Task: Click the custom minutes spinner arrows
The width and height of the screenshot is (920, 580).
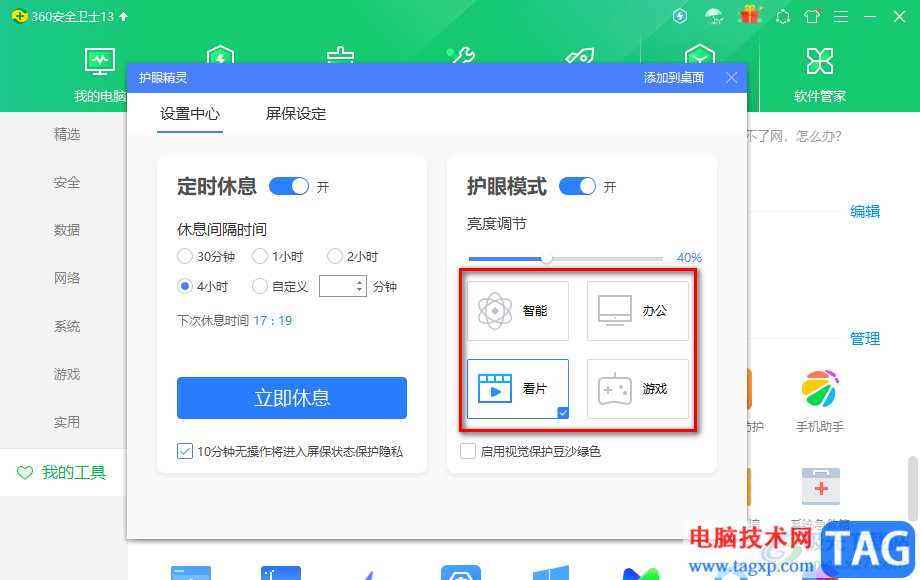Action: pyautogui.click(x=359, y=286)
